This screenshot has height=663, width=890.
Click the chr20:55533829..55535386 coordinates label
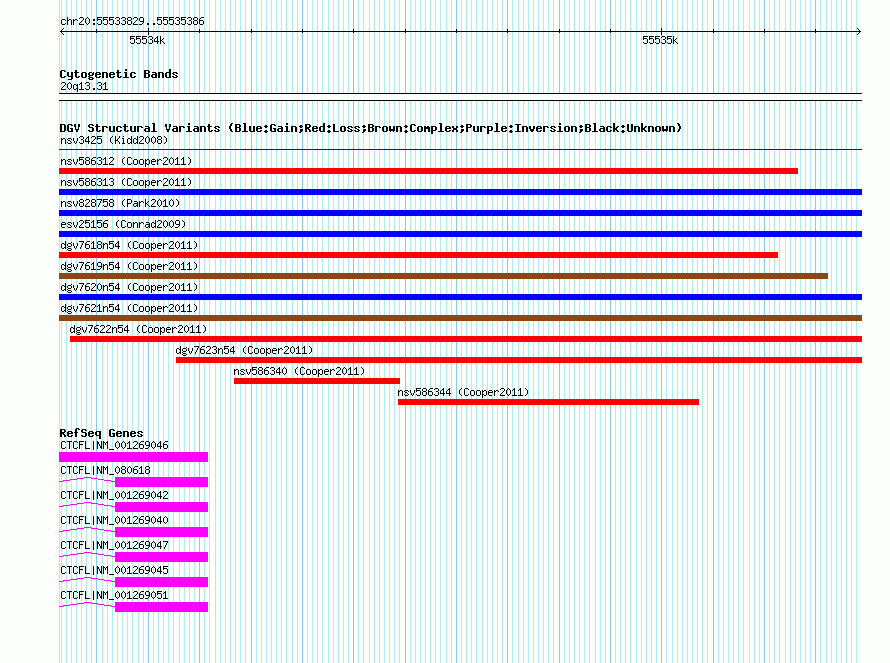tap(132, 21)
